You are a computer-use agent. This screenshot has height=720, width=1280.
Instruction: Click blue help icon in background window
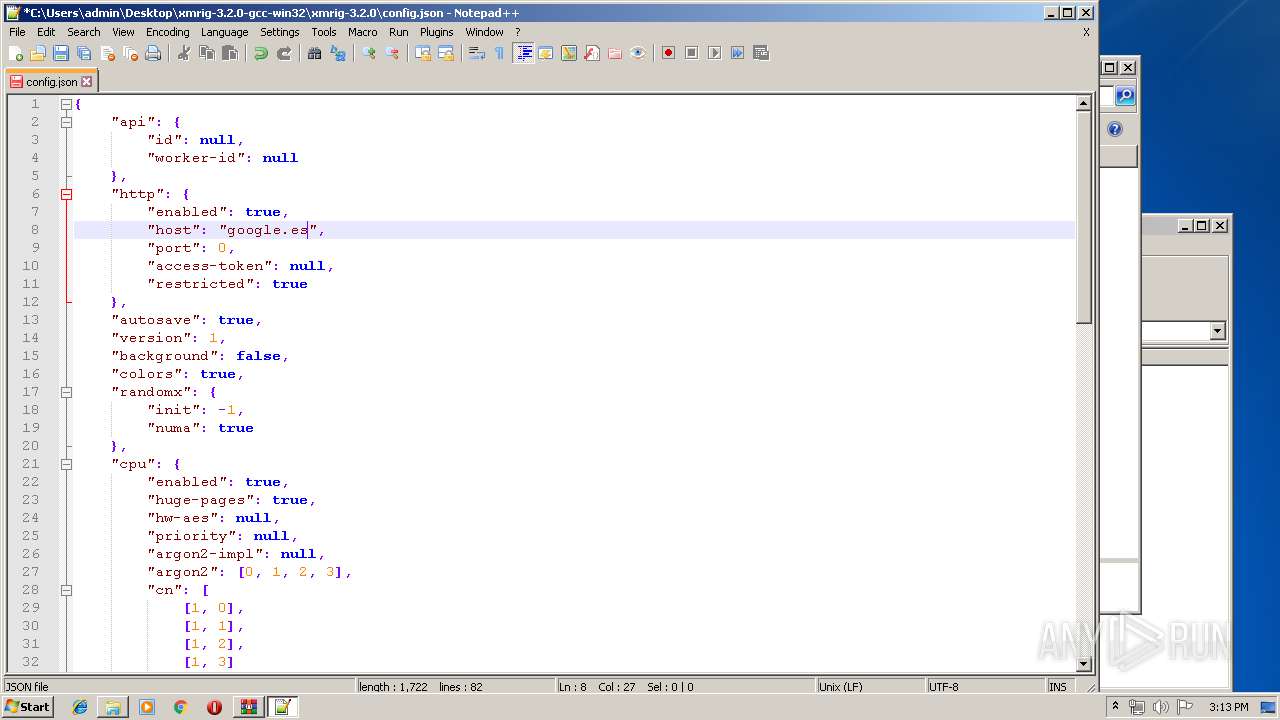click(x=1115, y=129)
